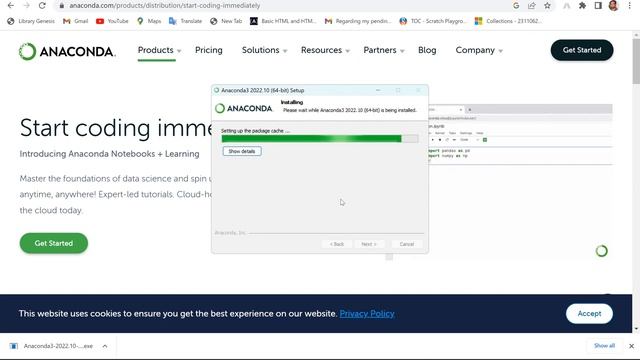Open Basic HTML and HTML bookmark
This screenshot has width=640, height=360.
[283, 21]
